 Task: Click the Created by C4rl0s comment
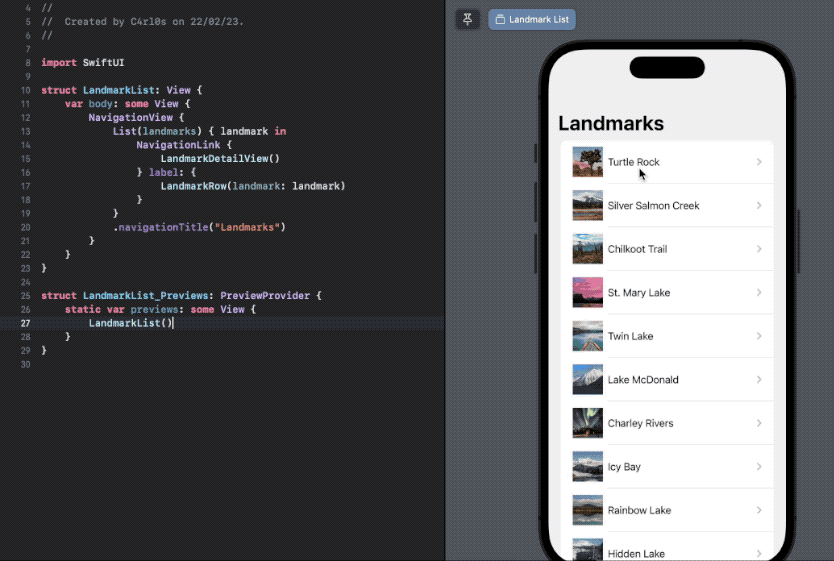143,22
